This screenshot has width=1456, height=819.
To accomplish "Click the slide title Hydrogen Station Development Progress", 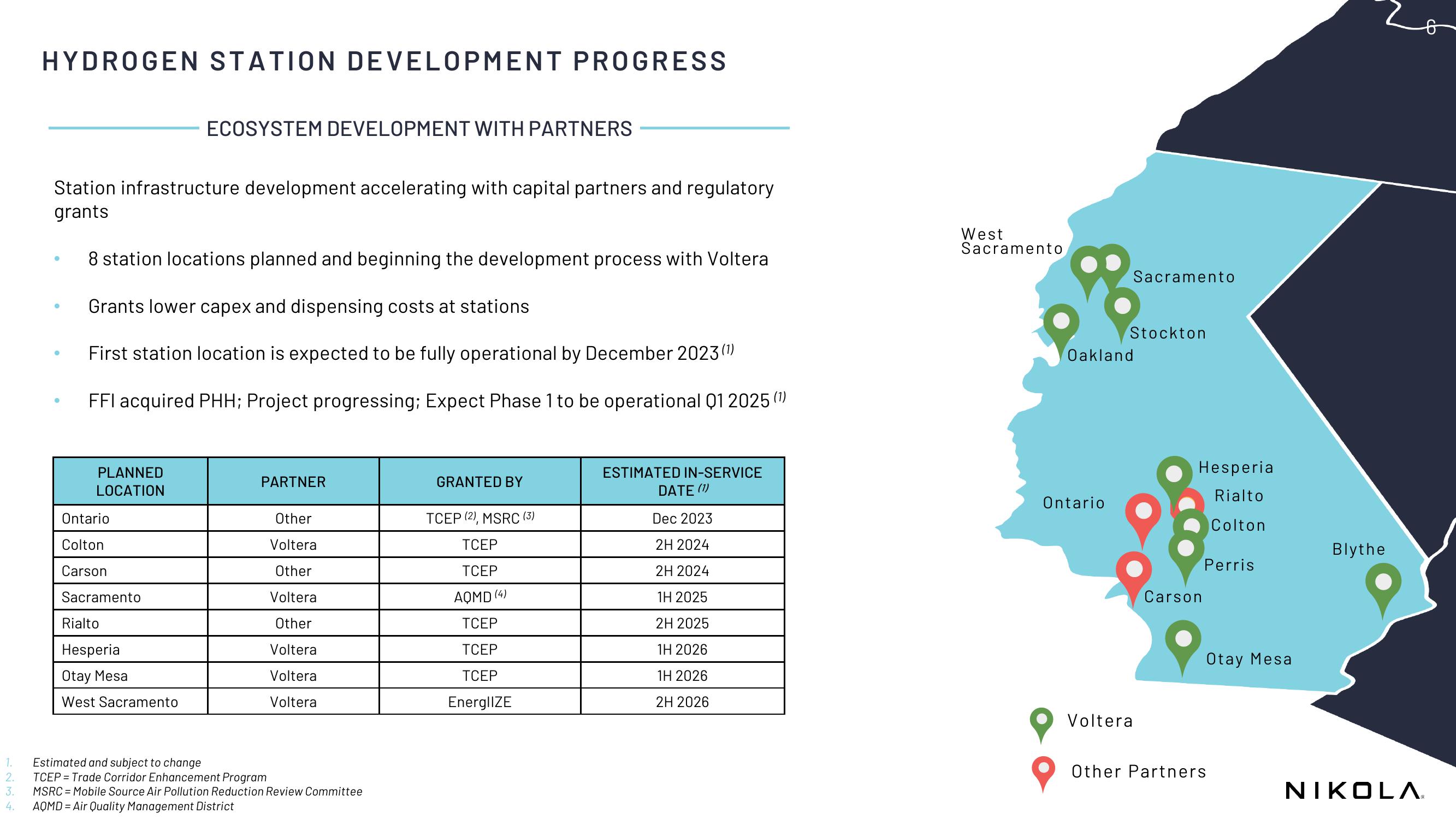I will click(x=384, y=61).
